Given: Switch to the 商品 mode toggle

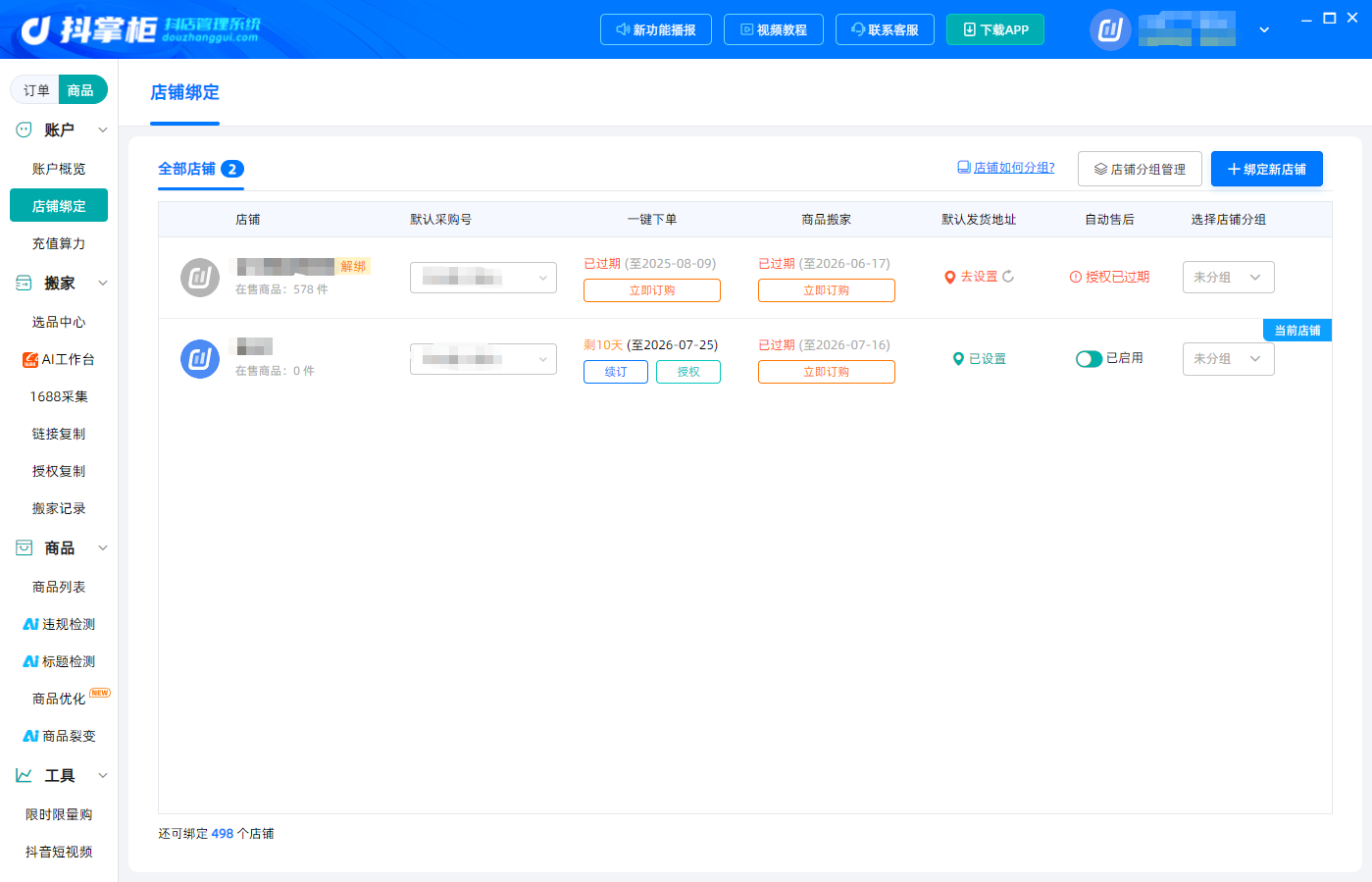Looking at the screenshot, I should click(80, 90).
